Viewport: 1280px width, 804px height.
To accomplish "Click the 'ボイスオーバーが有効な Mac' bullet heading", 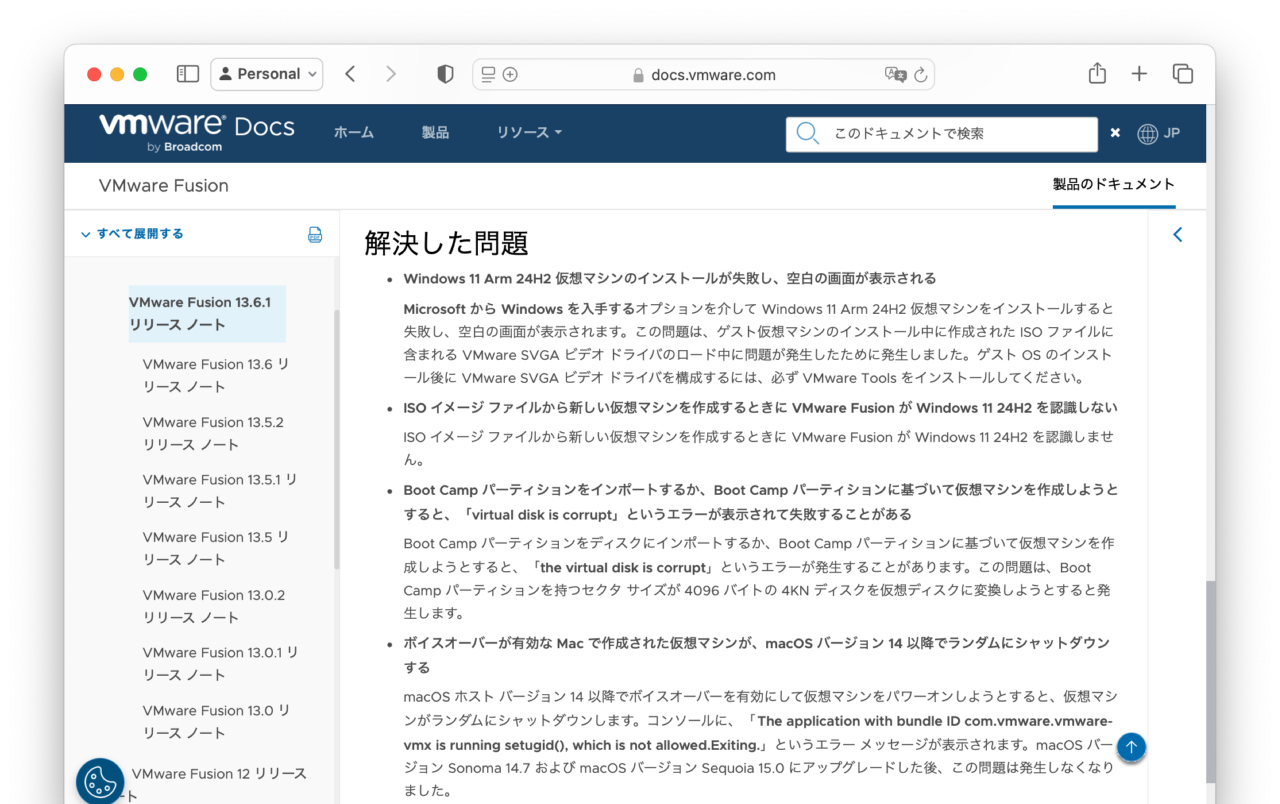I will coord(756,655).
